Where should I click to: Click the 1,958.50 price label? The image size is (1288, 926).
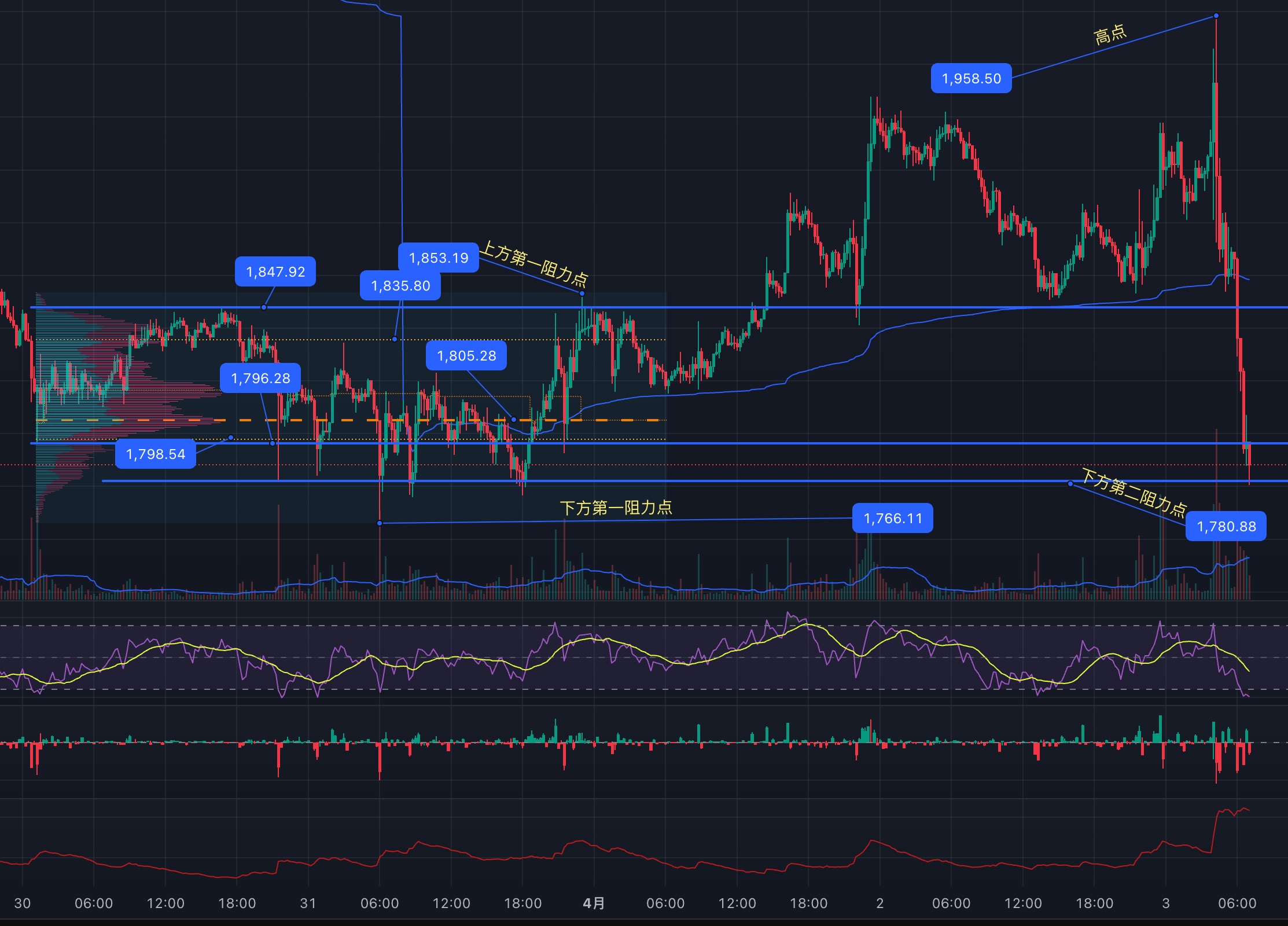click(x=971, y=78)
